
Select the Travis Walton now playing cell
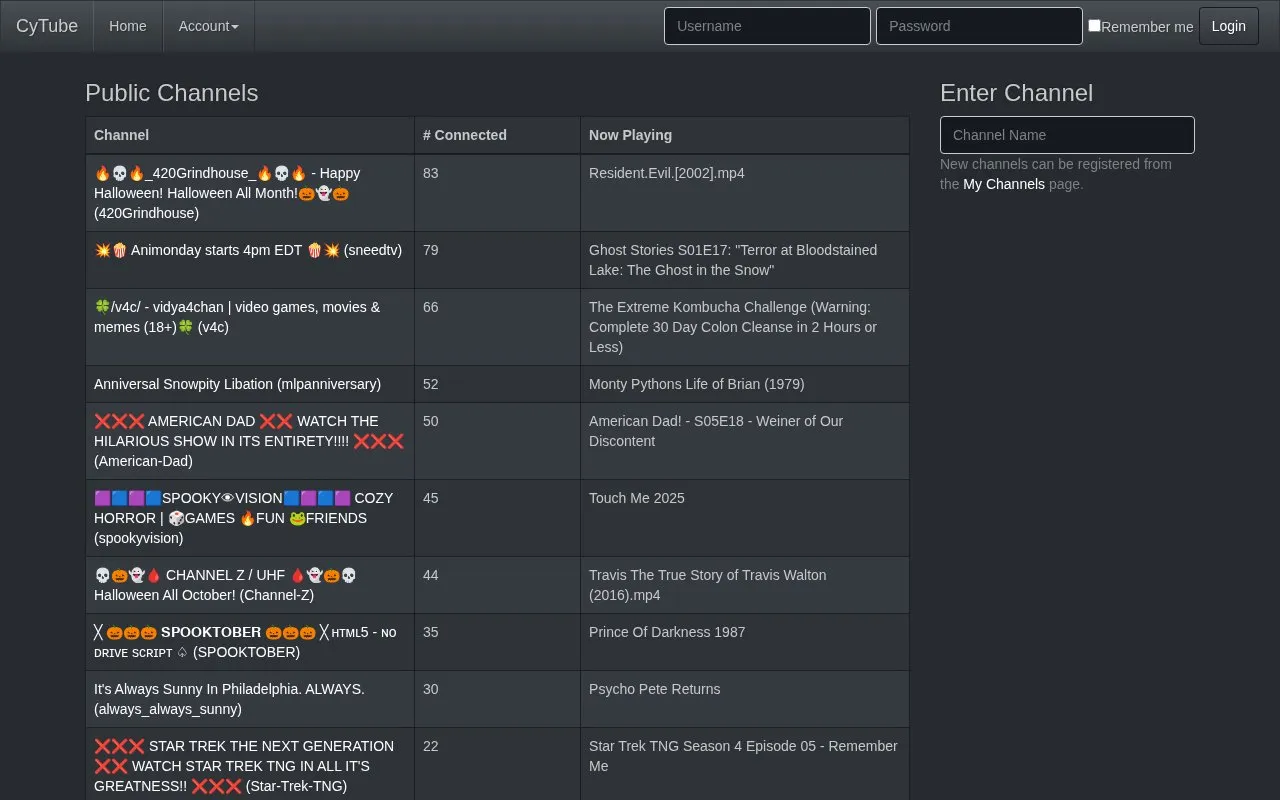[x=745, y=585]
